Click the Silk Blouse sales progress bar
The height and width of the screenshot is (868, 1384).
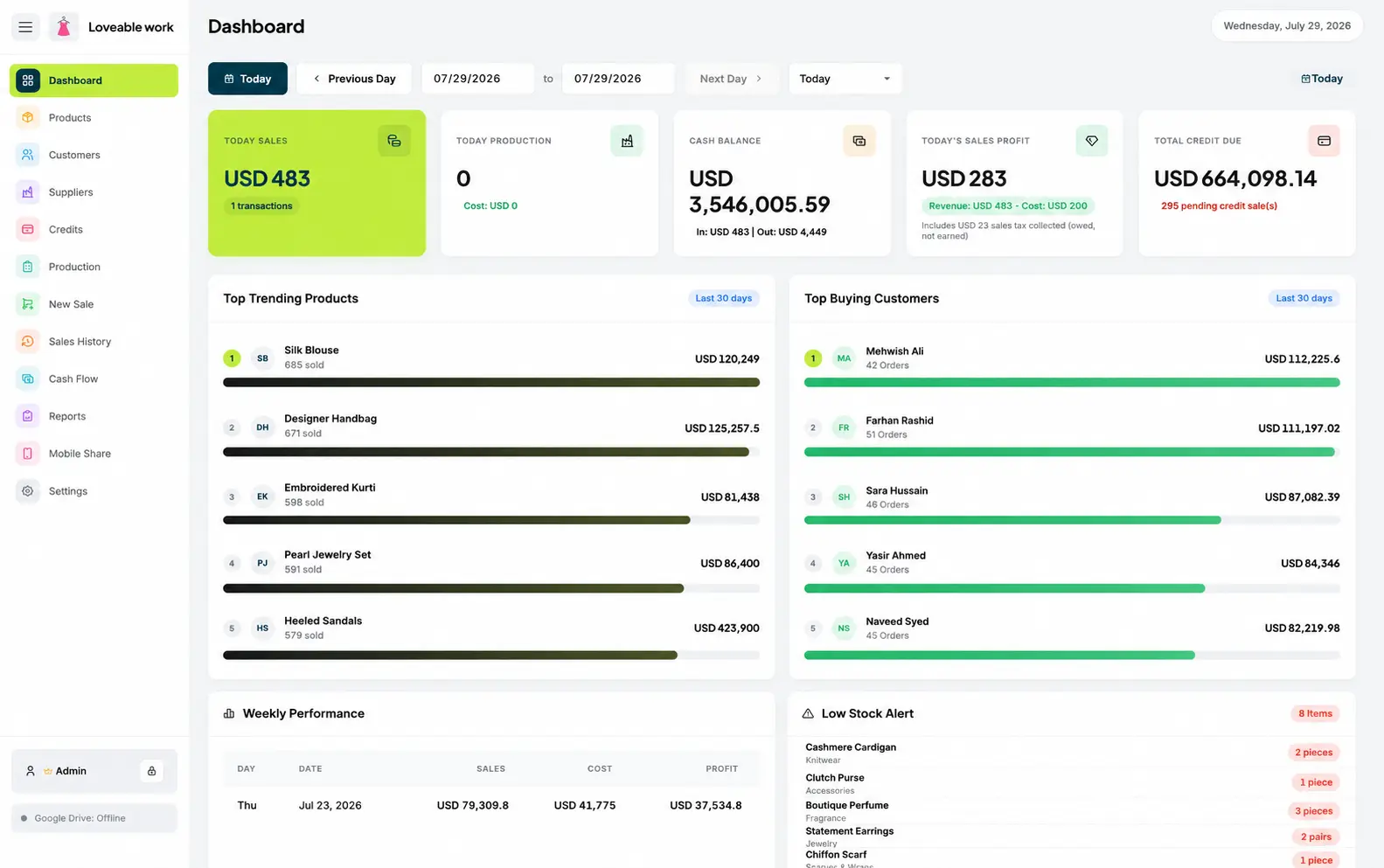pyautogui.click(x=491, y=382)
